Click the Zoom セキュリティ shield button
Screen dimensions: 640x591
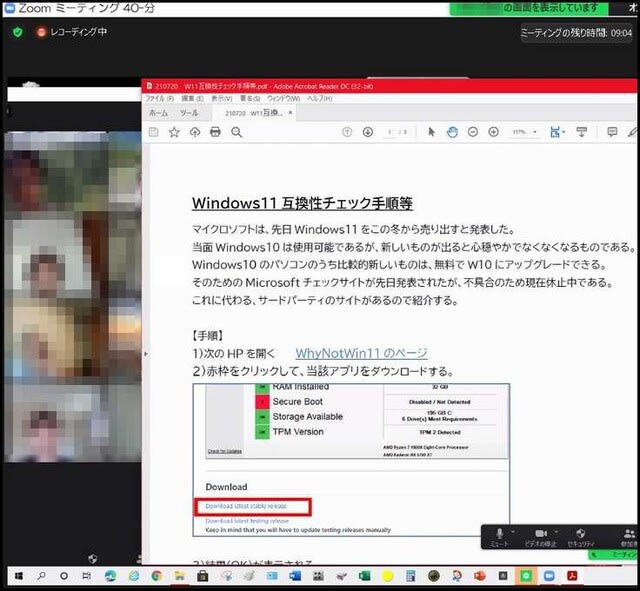click(581, 537)
